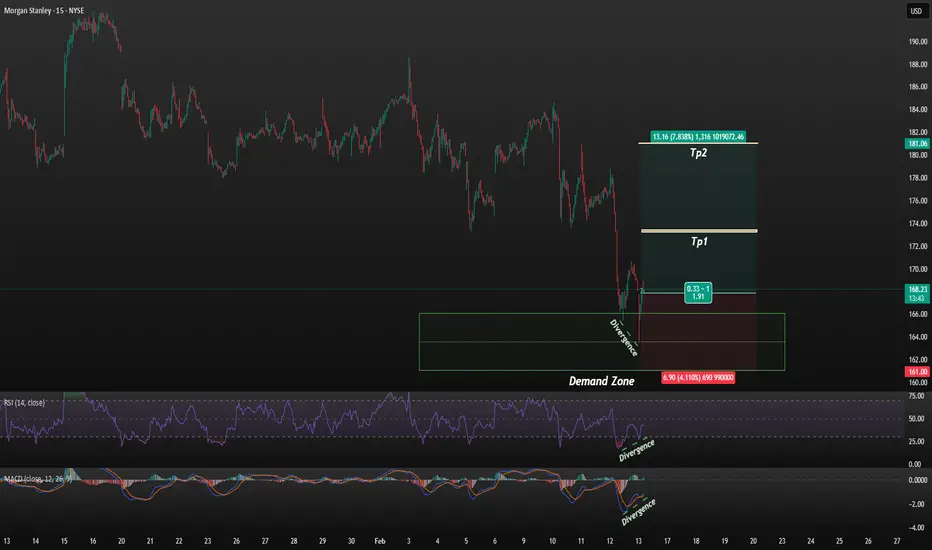Click the 161.00 stop price tag
The height and width of the screenshot is (550, 932).
(x=917, y=372)
